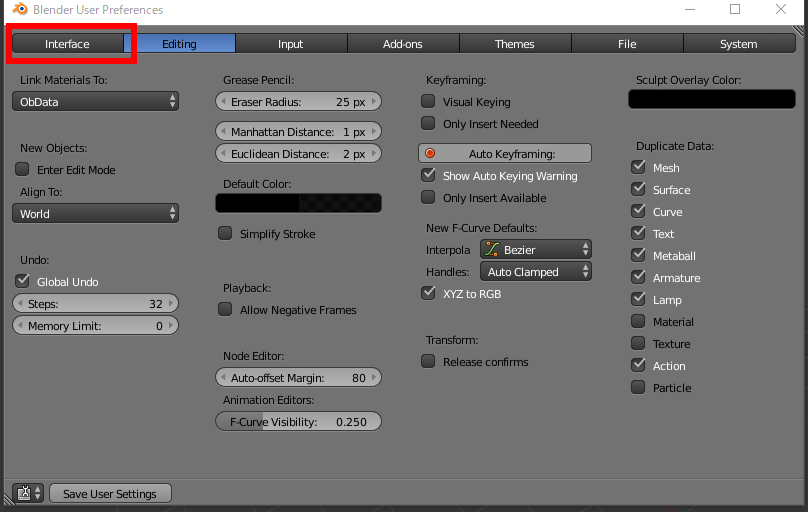Enable Enter Edit Mode checkbox

point(22,169)
